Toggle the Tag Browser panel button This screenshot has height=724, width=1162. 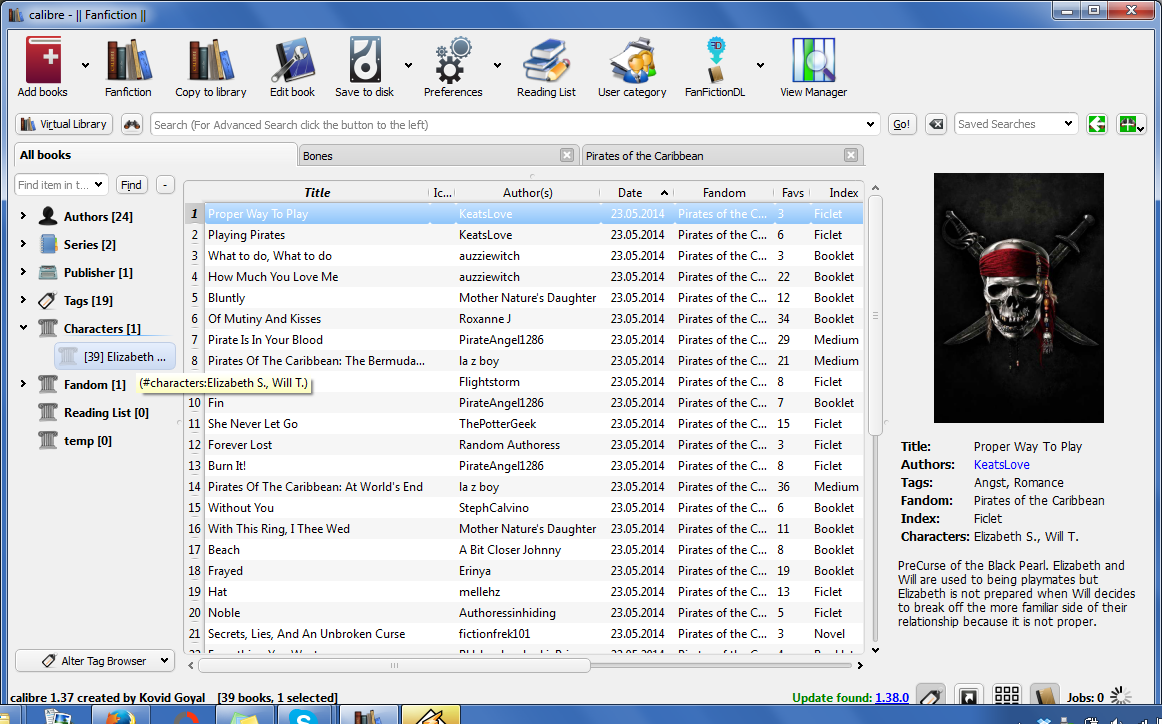tap(932, 697)
